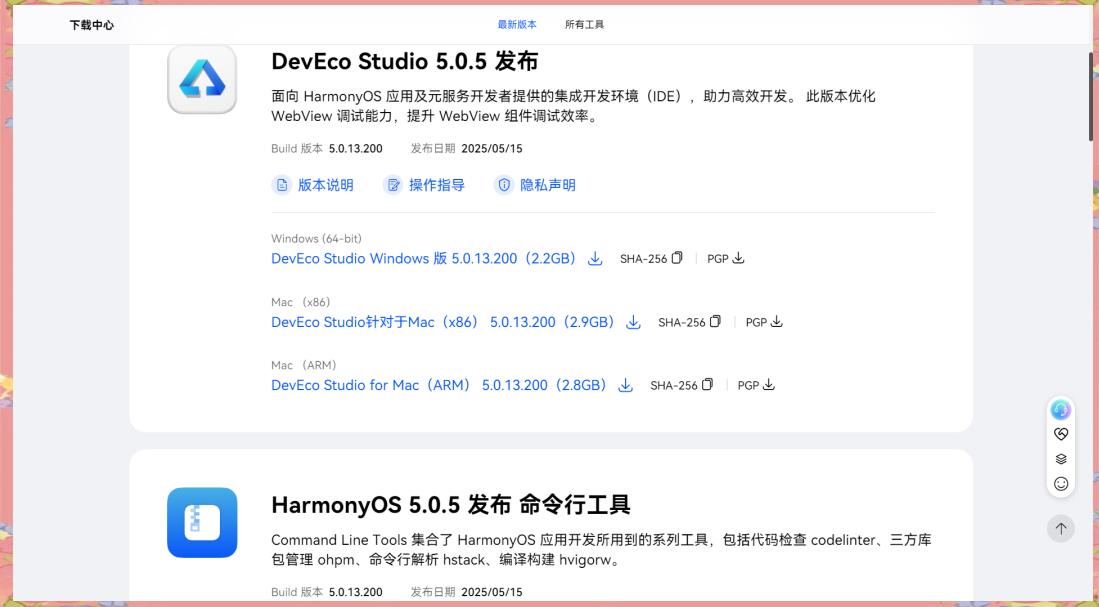Click the page vertical scrollbar thumb
This screenshot has width=1099, height=607.
(1092, 97)
